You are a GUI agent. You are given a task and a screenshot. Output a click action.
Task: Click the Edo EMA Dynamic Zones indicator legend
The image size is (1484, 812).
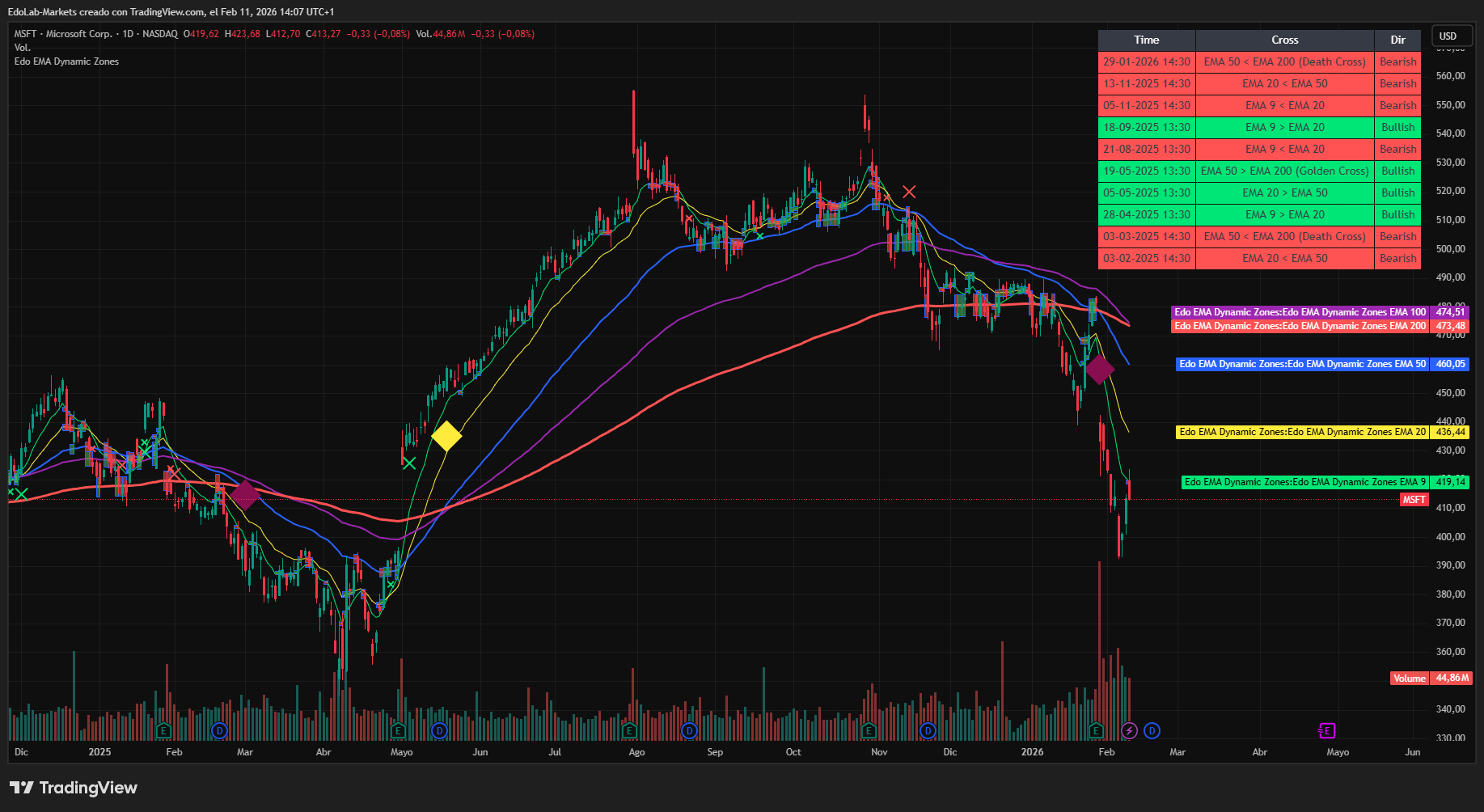coord(66,61)
